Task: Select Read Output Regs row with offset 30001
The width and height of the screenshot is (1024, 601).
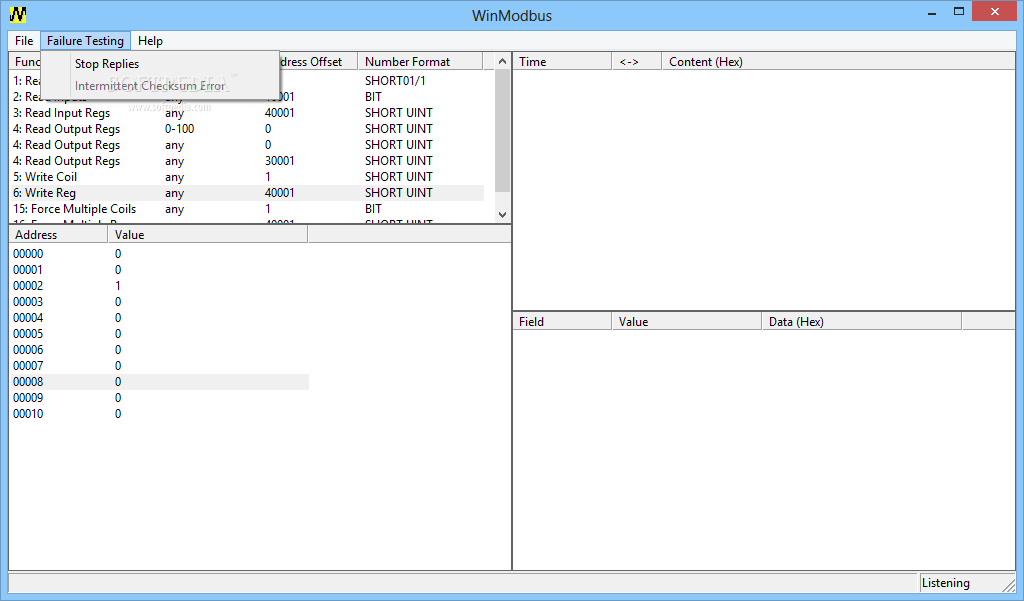Action: click(247, 161)
